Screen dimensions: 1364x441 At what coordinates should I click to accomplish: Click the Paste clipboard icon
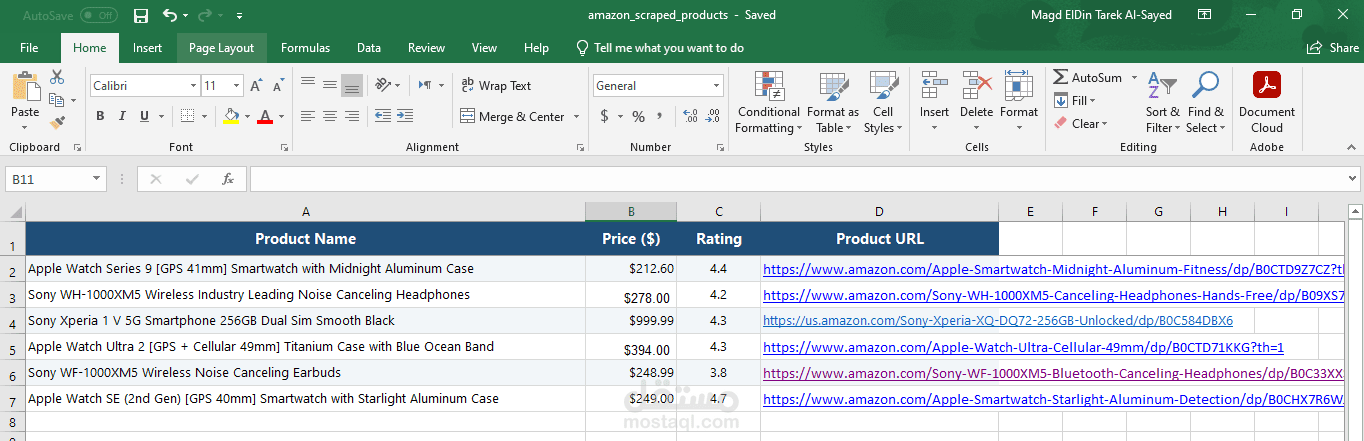(x=25, y=88)
